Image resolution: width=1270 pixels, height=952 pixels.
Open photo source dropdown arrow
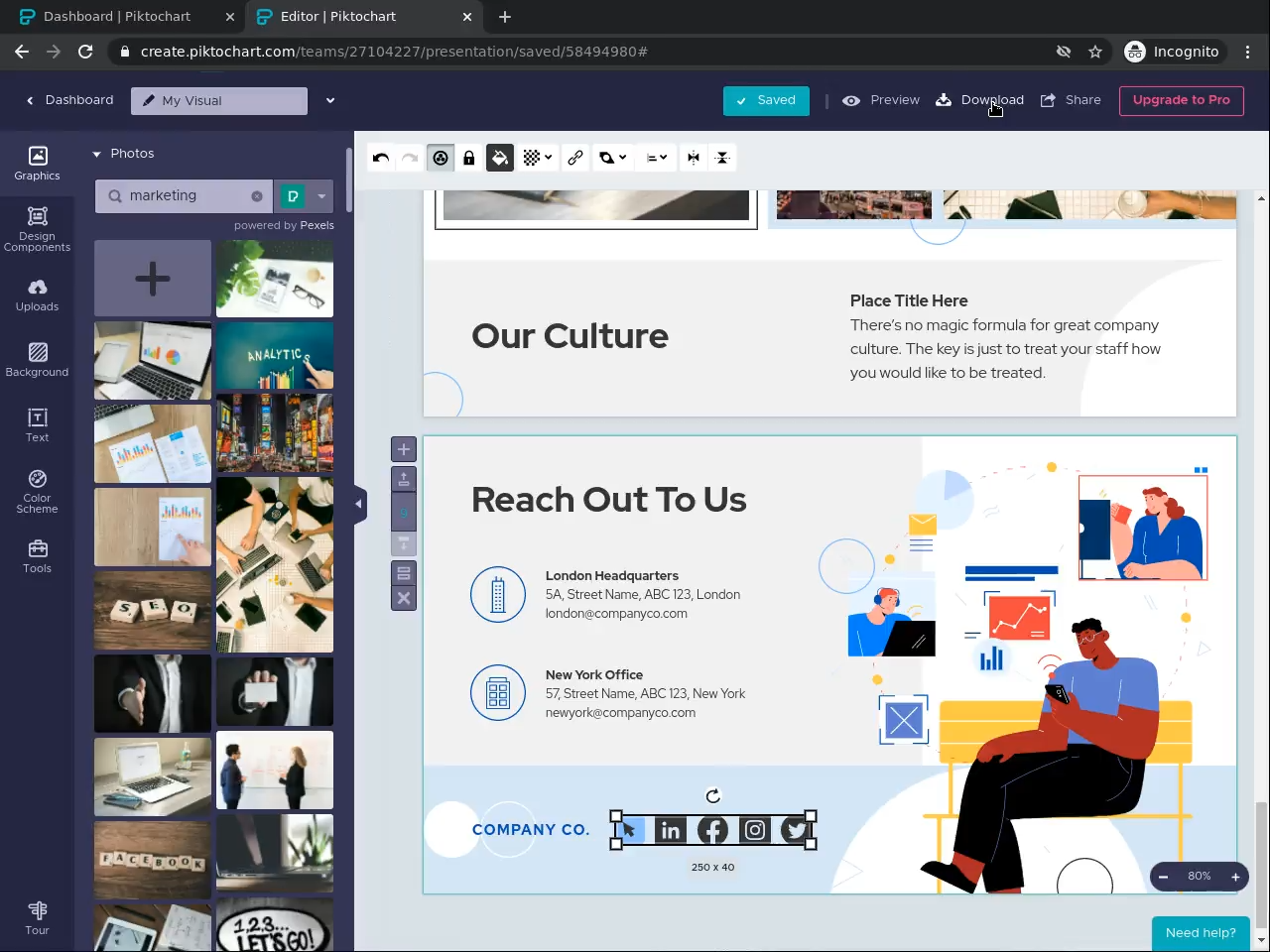321,196
